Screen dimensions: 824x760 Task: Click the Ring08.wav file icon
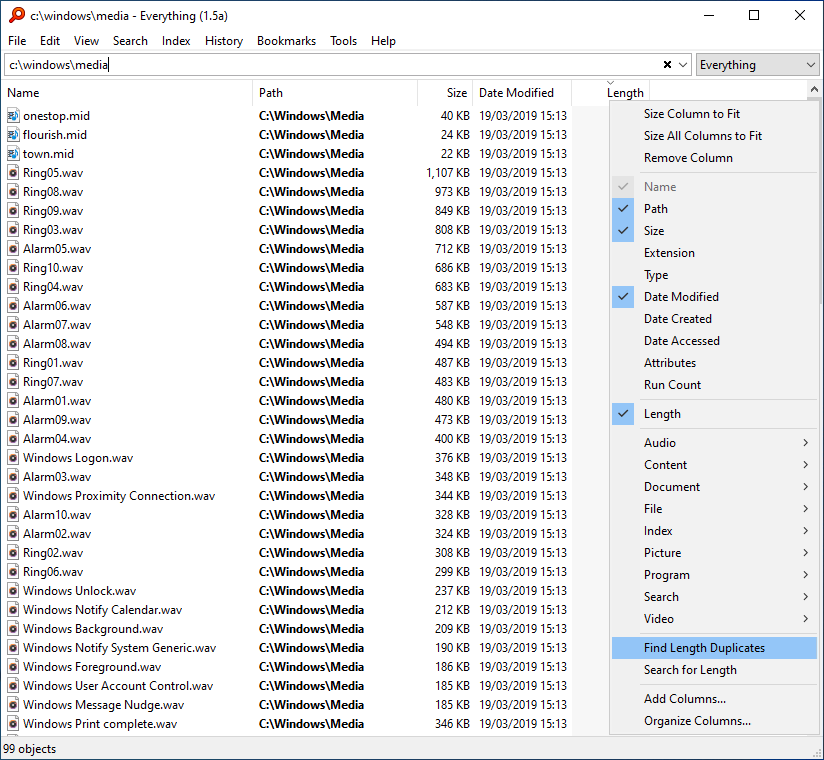13,192
